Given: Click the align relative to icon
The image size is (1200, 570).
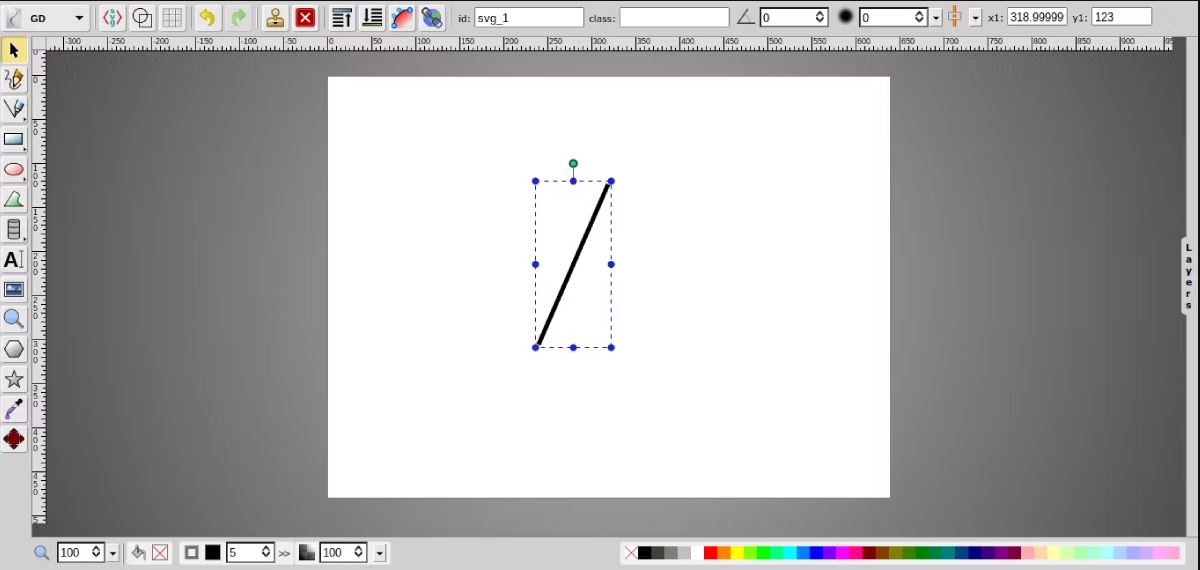Looking at the screenshot, I should tap(954, 17).
